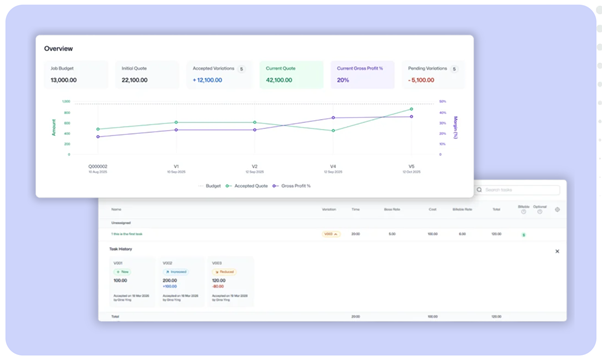Click the Increased status badge on V002

coord(176,272)
